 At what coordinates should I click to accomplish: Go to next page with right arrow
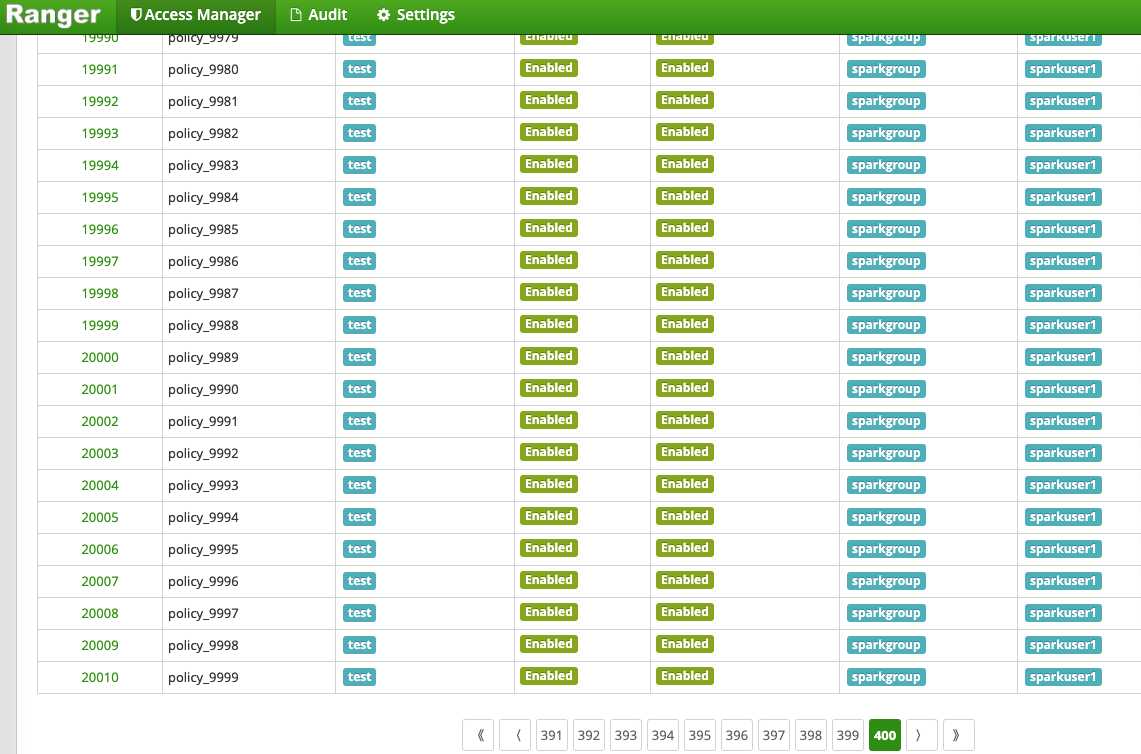[921, 735]
